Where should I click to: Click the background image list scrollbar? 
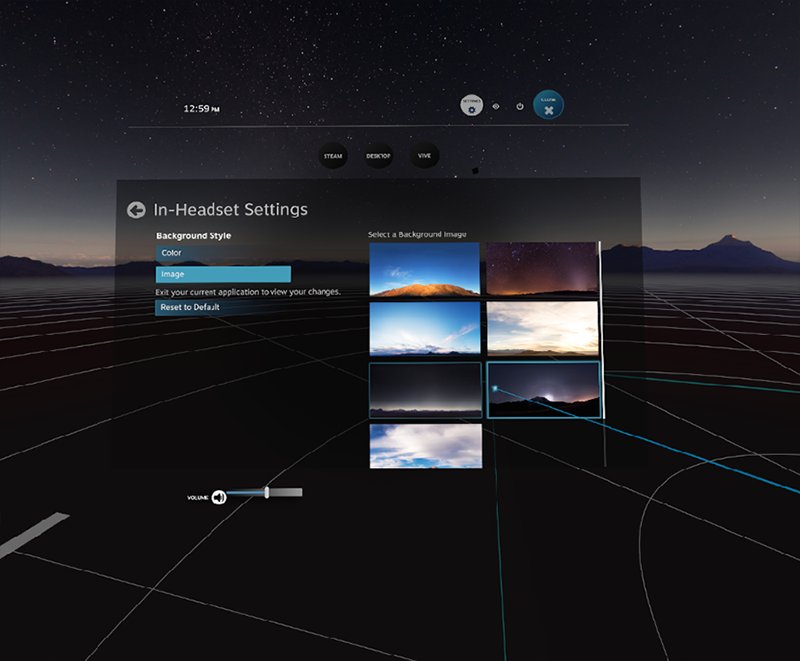click(x=602, y=330)
